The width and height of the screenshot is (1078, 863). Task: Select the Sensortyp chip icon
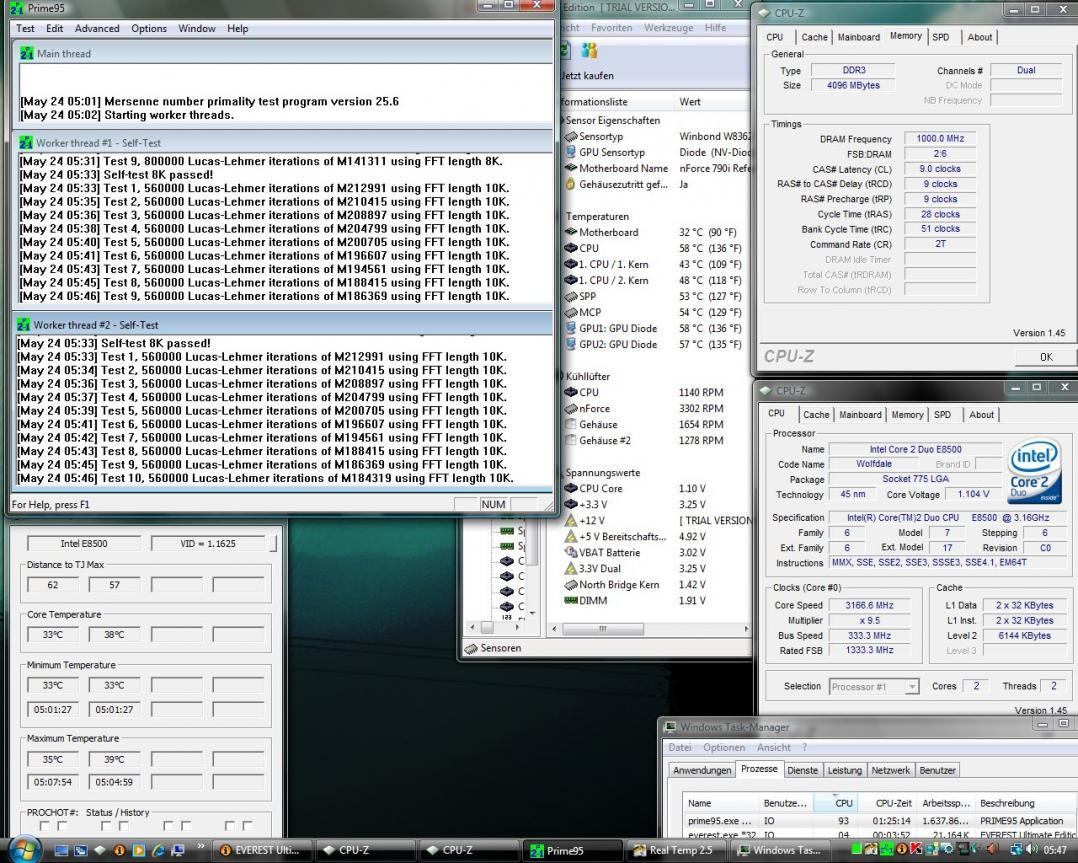pos(570,136)
